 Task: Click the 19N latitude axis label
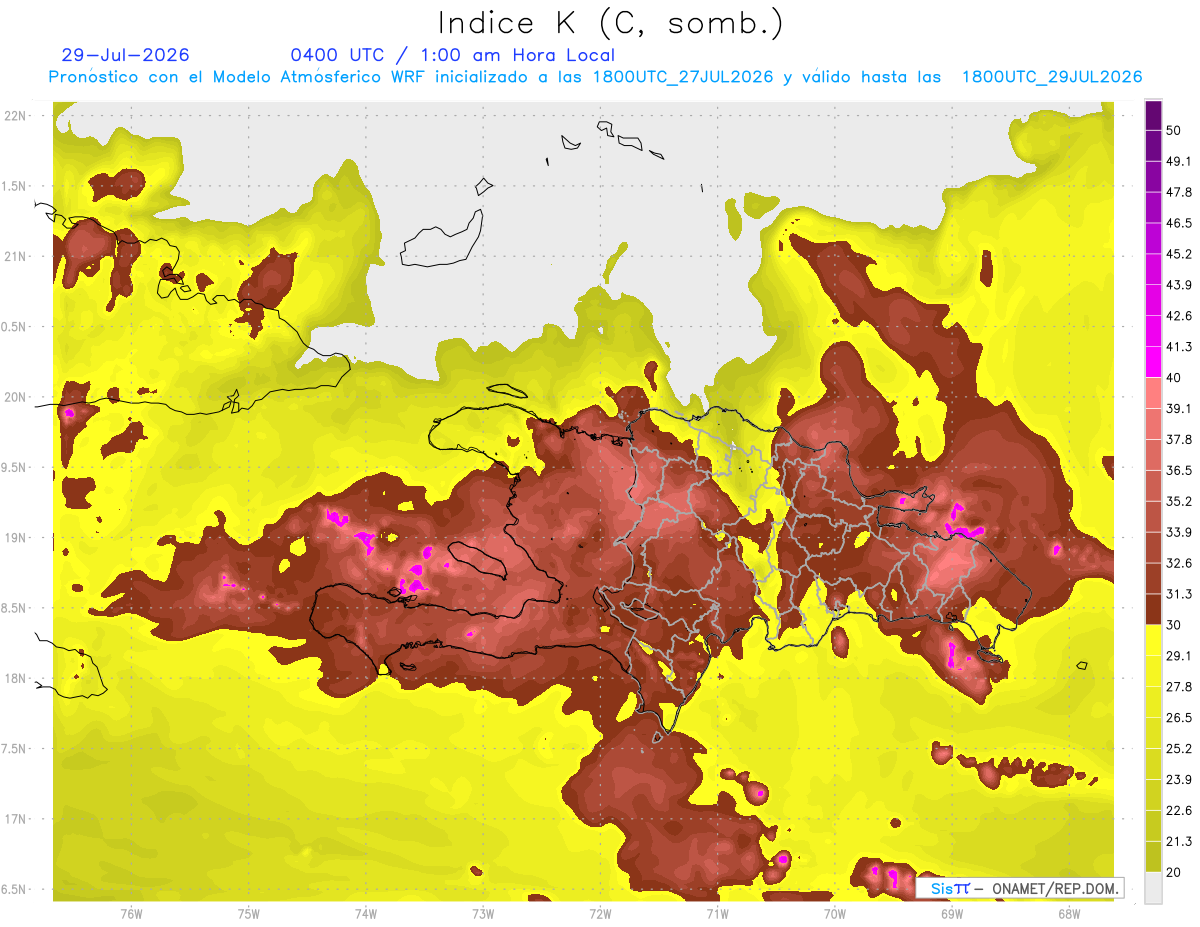tap(16, 537)
